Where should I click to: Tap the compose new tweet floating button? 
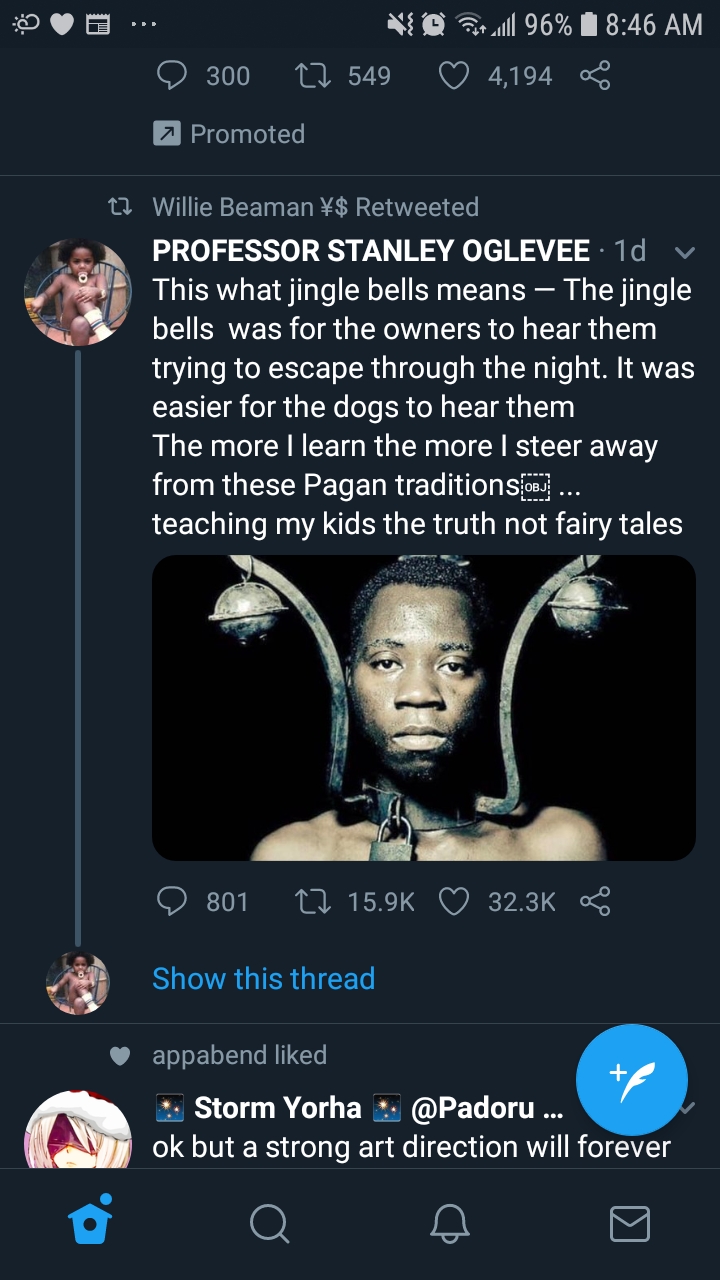coord(632,1080)
